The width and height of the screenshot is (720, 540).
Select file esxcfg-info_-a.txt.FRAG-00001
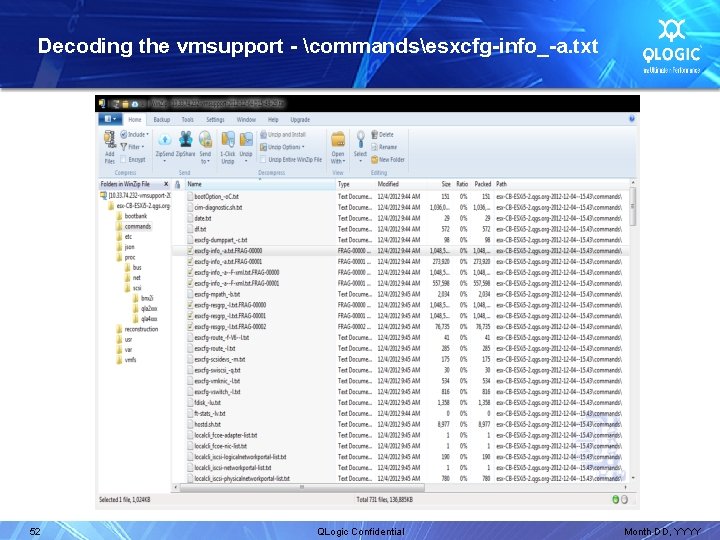[x=398, y=261]
